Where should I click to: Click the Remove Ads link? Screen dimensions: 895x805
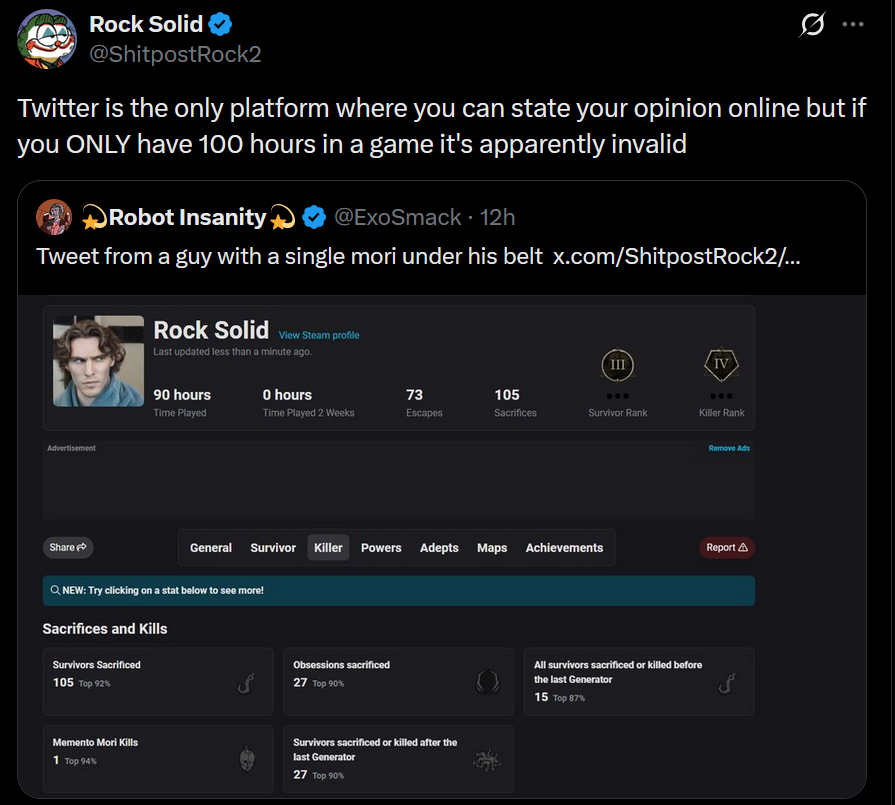pyautogui.click(x=729, y=448)
